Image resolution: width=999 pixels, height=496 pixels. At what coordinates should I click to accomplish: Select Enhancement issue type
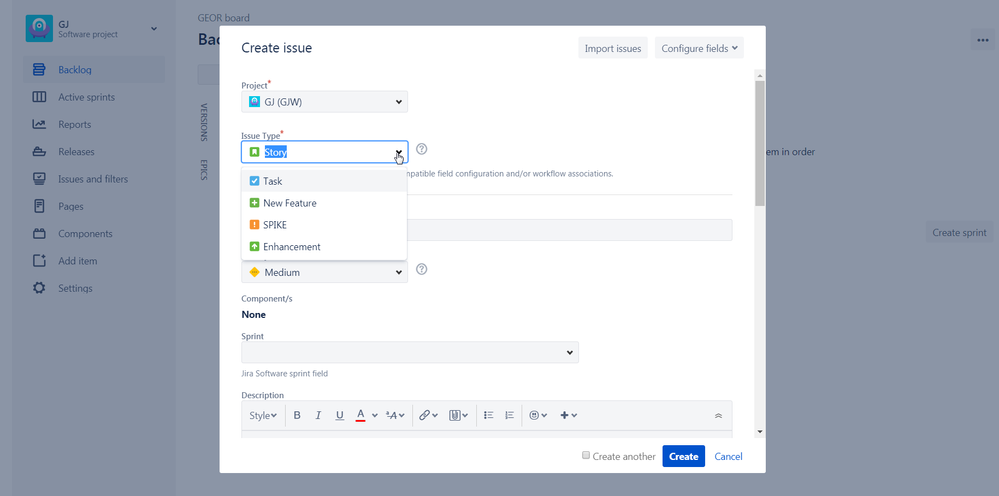point(324,246)
